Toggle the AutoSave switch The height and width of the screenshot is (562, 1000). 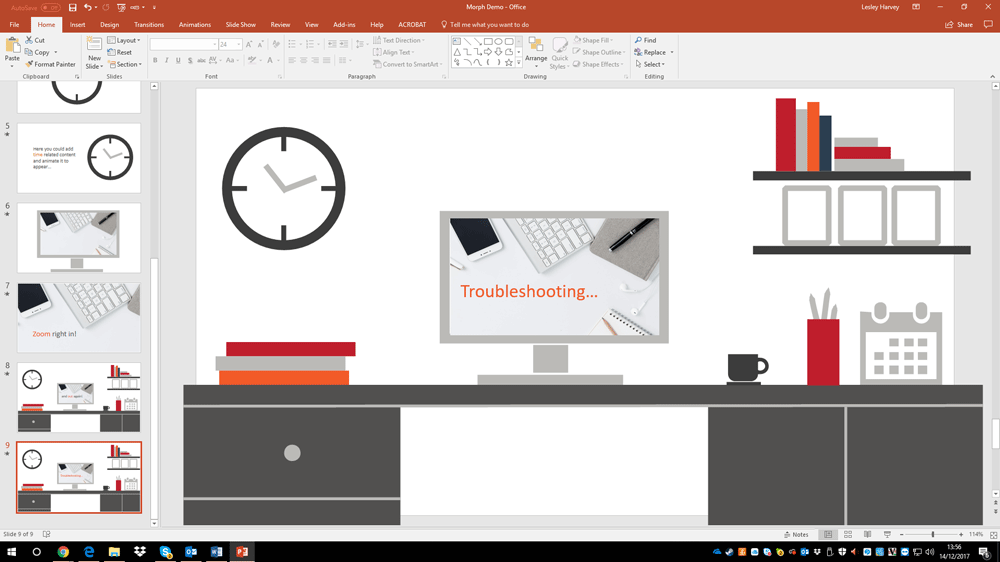(x=49, y=7)
